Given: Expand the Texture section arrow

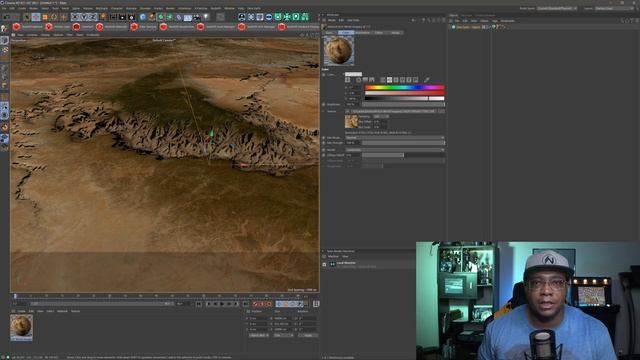Looking at the screenshot, I should pos(324,111).
